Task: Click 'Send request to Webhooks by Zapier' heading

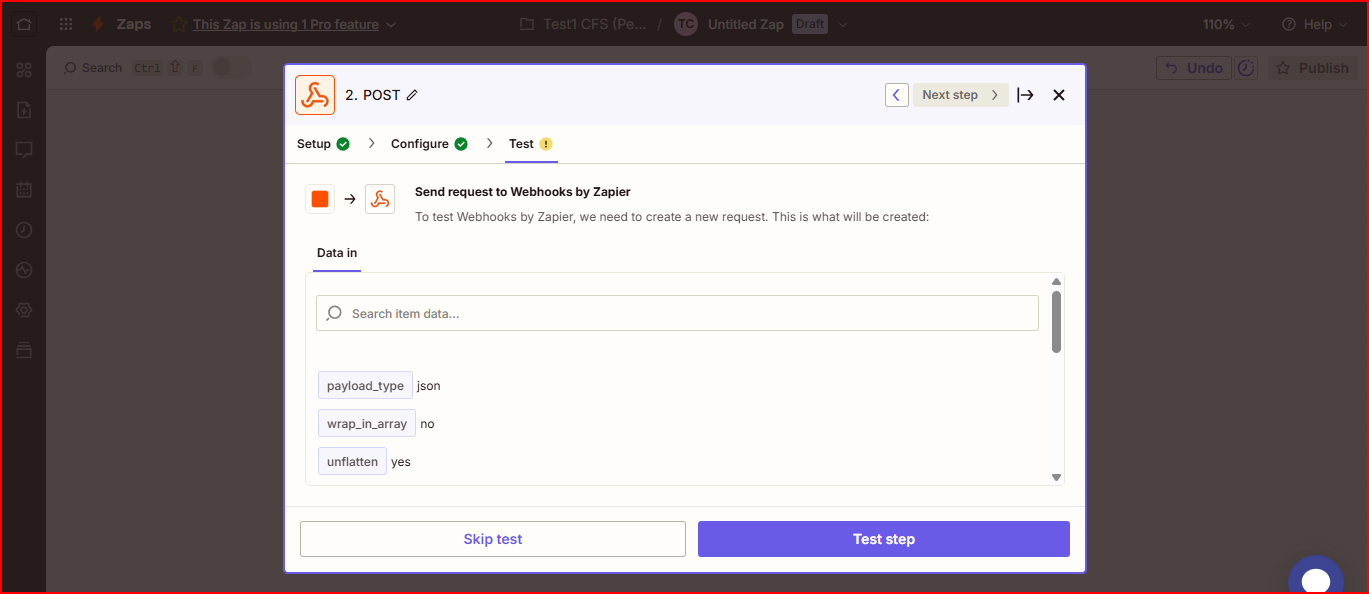Action: pyautogui.click(x=523, y=191)
